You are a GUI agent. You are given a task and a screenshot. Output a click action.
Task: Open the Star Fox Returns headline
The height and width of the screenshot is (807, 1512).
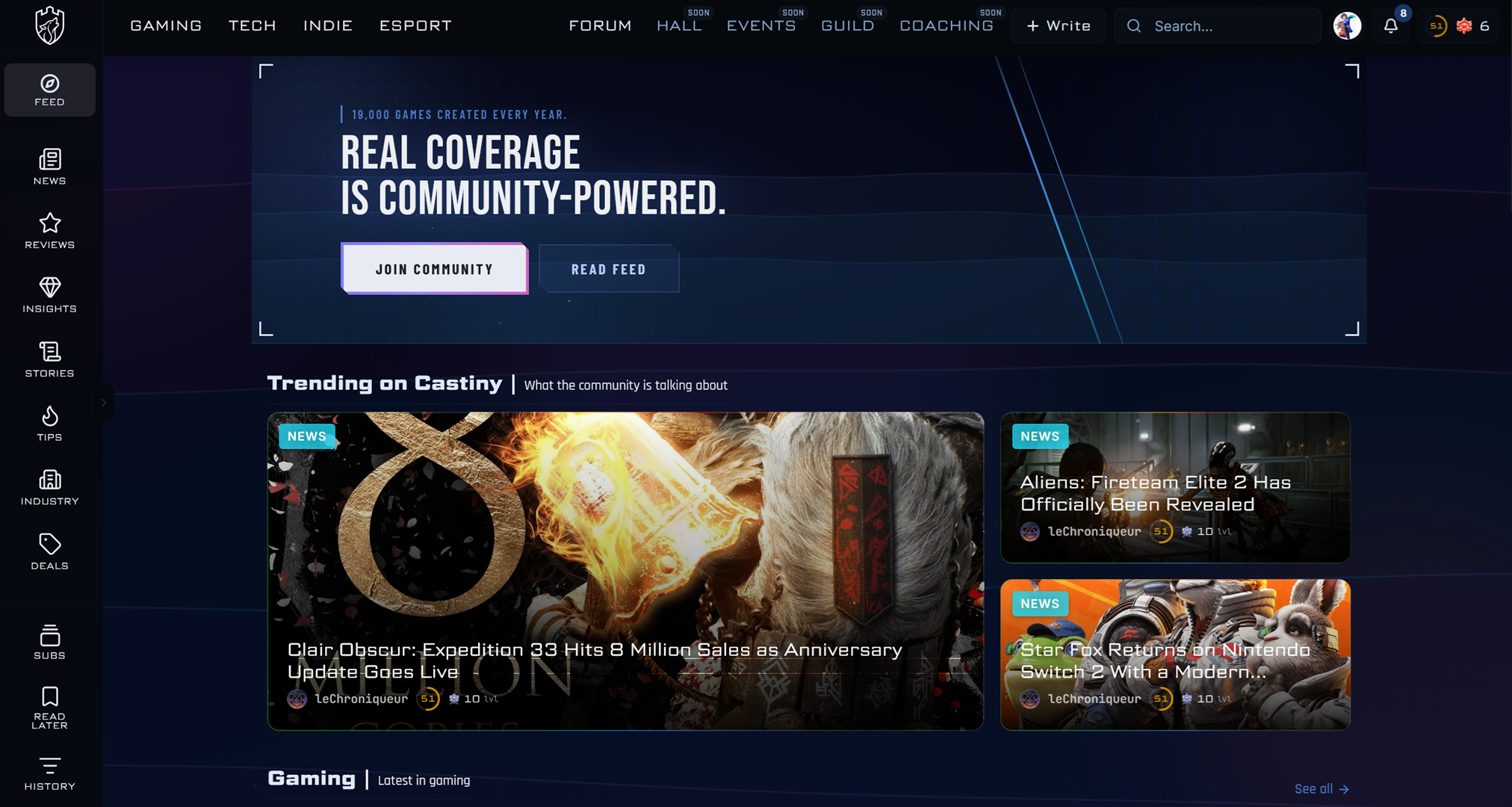[1165, 661]
